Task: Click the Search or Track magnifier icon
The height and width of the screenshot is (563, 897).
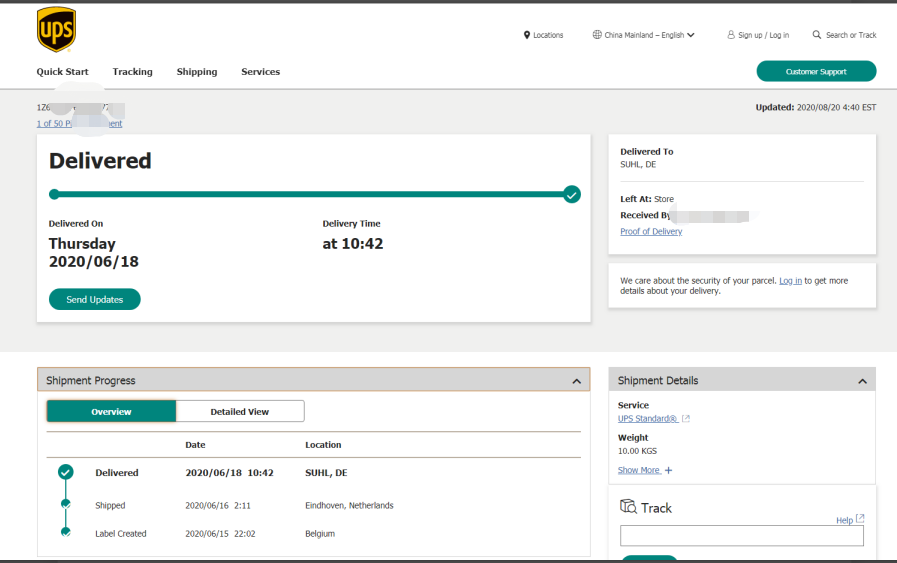Action: tap(817, 34)
